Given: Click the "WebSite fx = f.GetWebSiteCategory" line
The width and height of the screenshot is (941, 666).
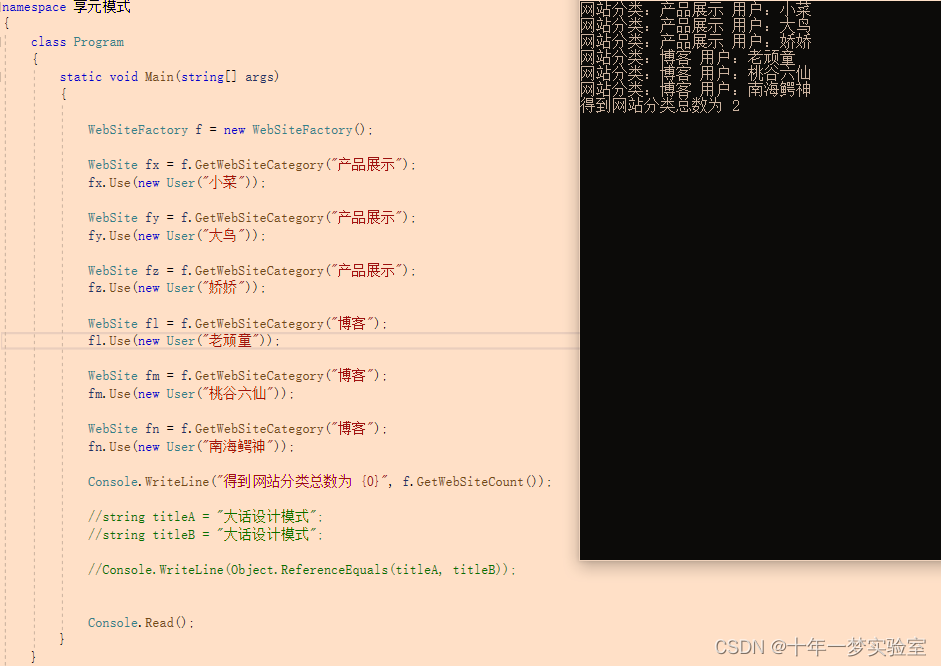Looking at the screenshot, I should pyautogui.click(x=252, y=164).
